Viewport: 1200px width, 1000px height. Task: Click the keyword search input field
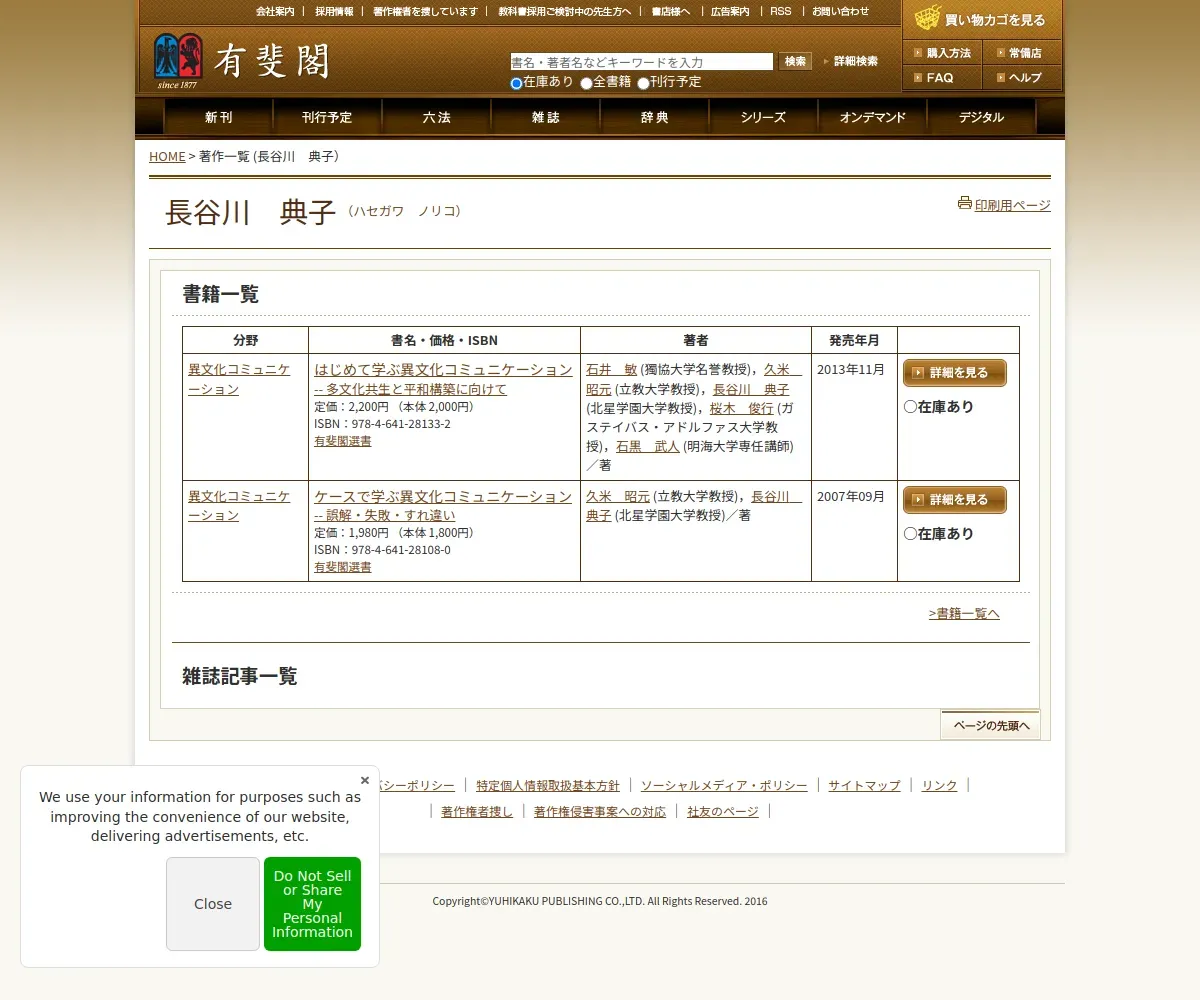(x=641, y=62)
